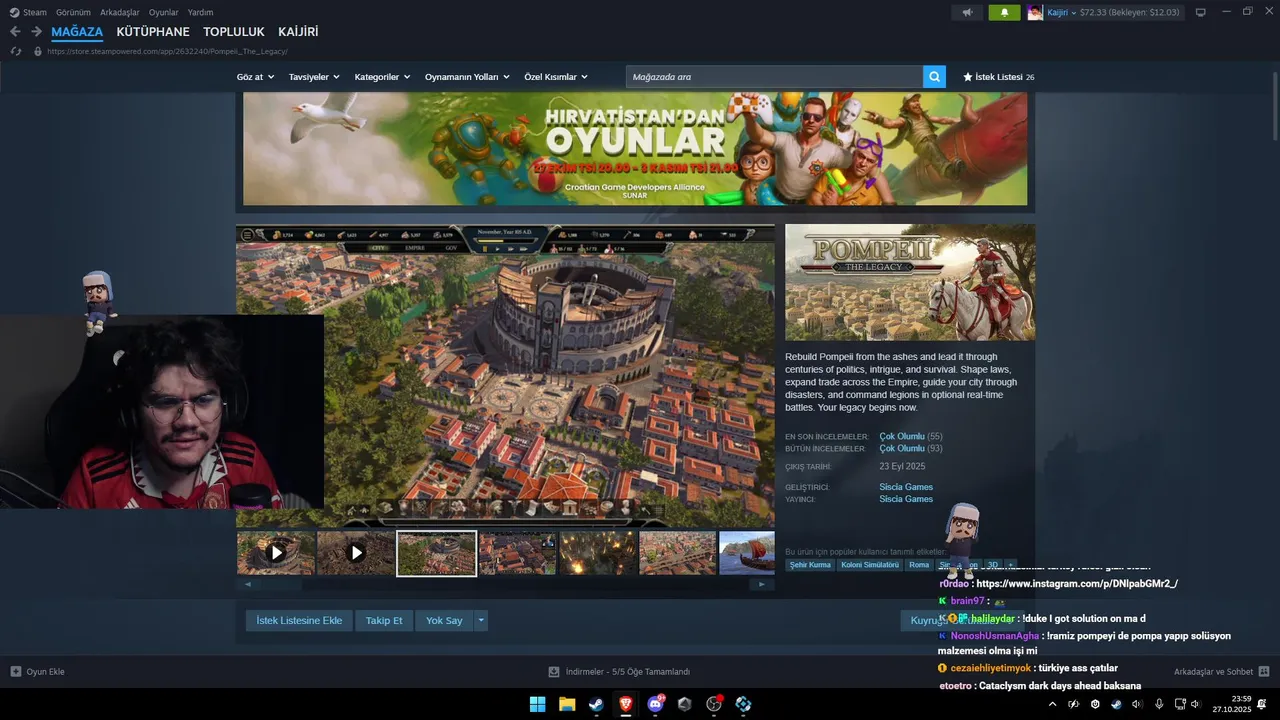This screenshot has width=1280, height=720.
Task: Open the green notifications bell
Action: (1004, 12)
